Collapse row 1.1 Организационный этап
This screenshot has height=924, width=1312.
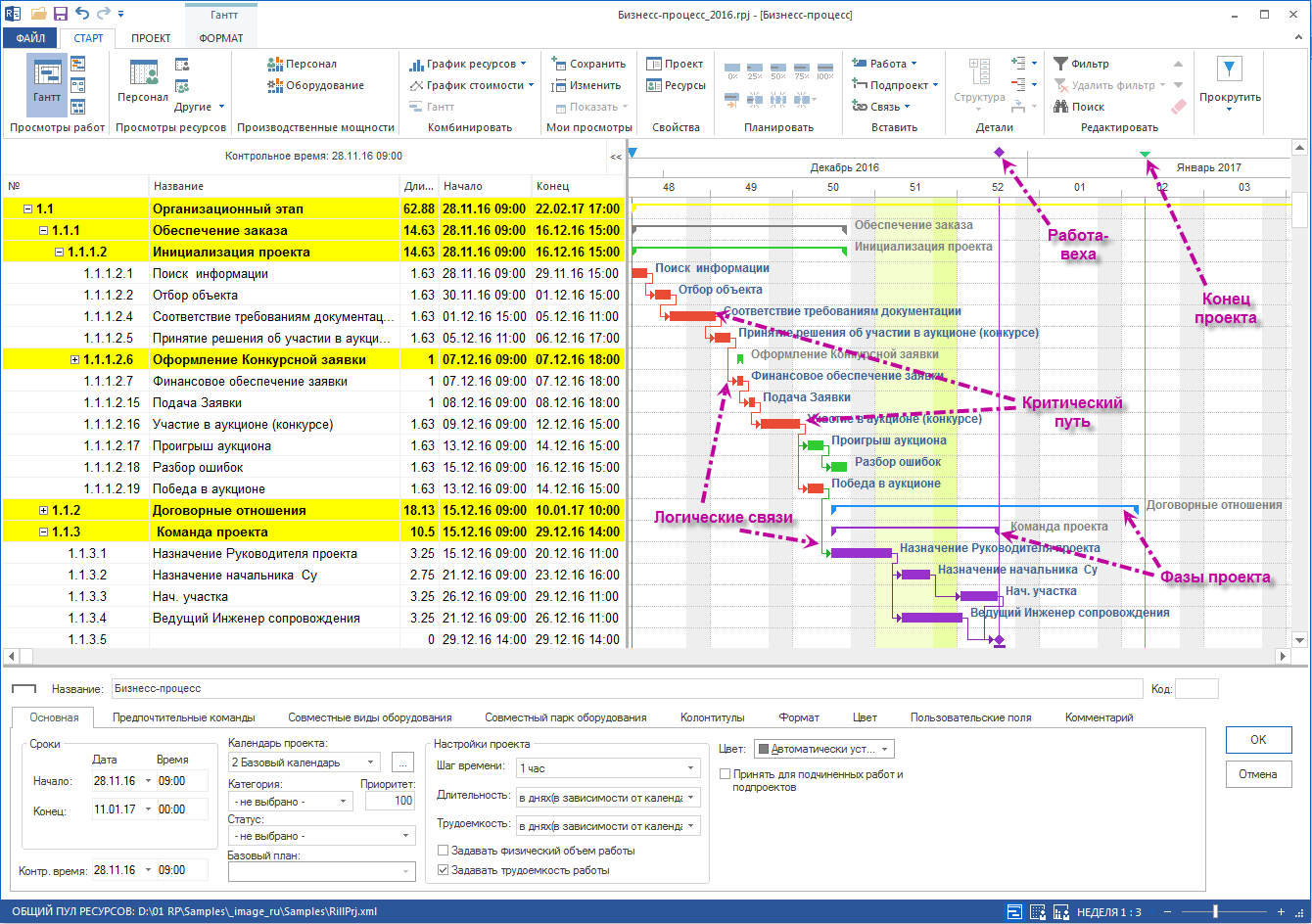(x=27, y=209)
